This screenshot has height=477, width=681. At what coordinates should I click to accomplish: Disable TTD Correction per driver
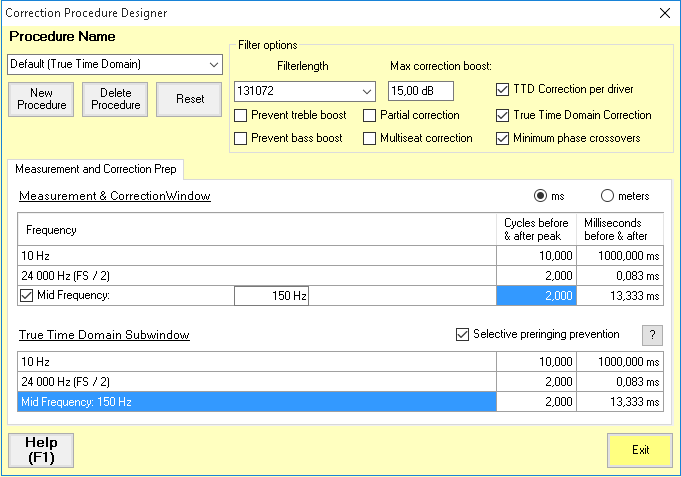click(503, 89)
